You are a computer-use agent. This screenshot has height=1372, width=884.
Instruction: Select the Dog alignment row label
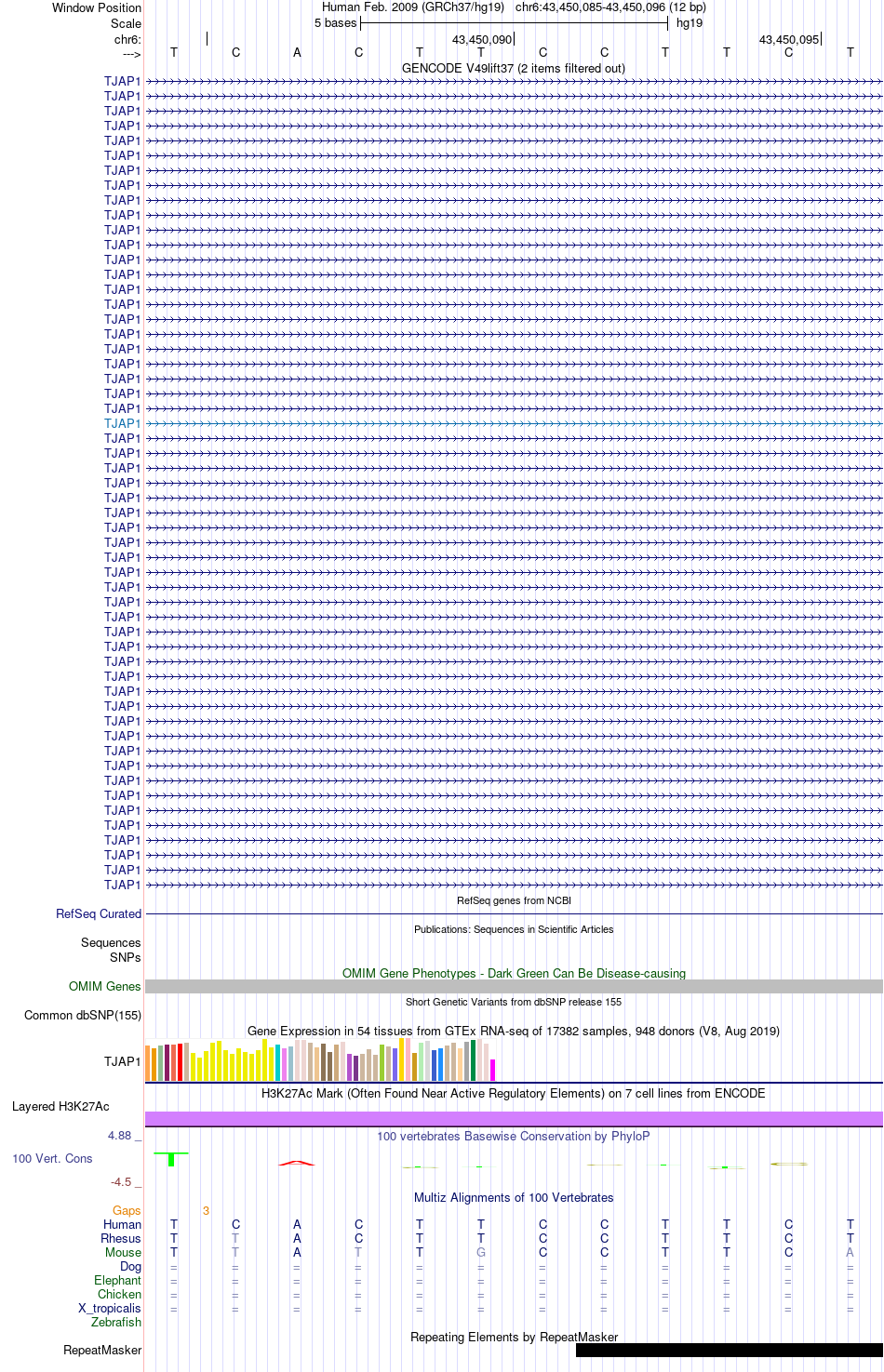coord(130,1267)
